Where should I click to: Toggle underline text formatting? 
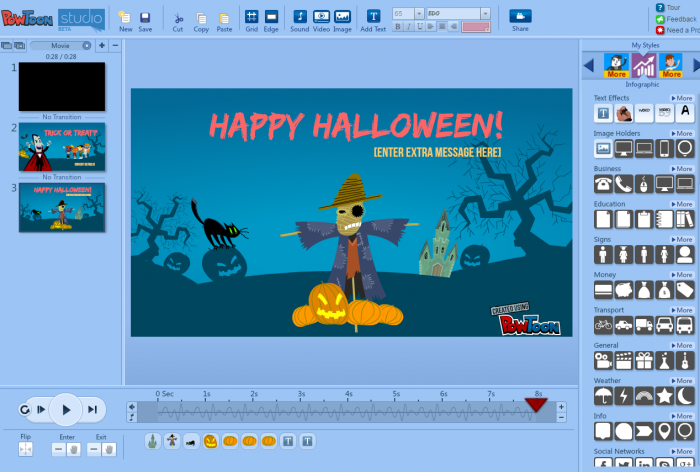tap(420, 27)
